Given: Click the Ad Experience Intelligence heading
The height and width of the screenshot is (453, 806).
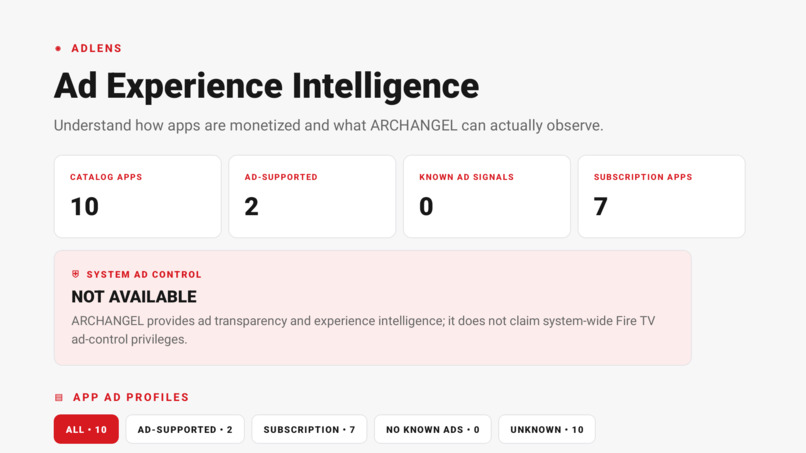Looking at the screenshot, I should [266, 85].
